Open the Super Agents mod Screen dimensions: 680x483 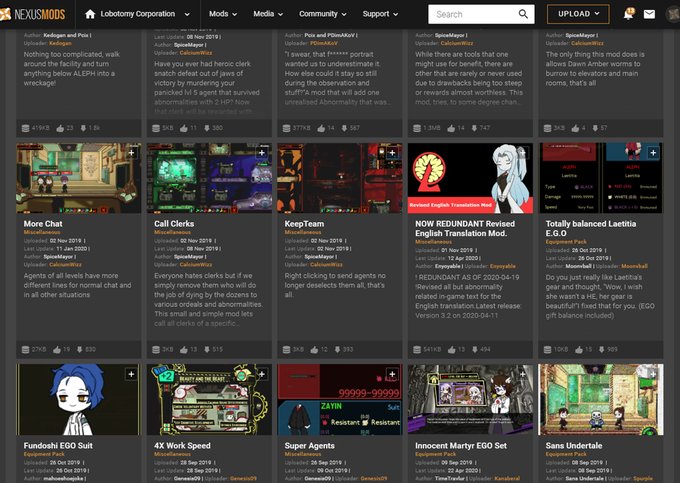310,445
